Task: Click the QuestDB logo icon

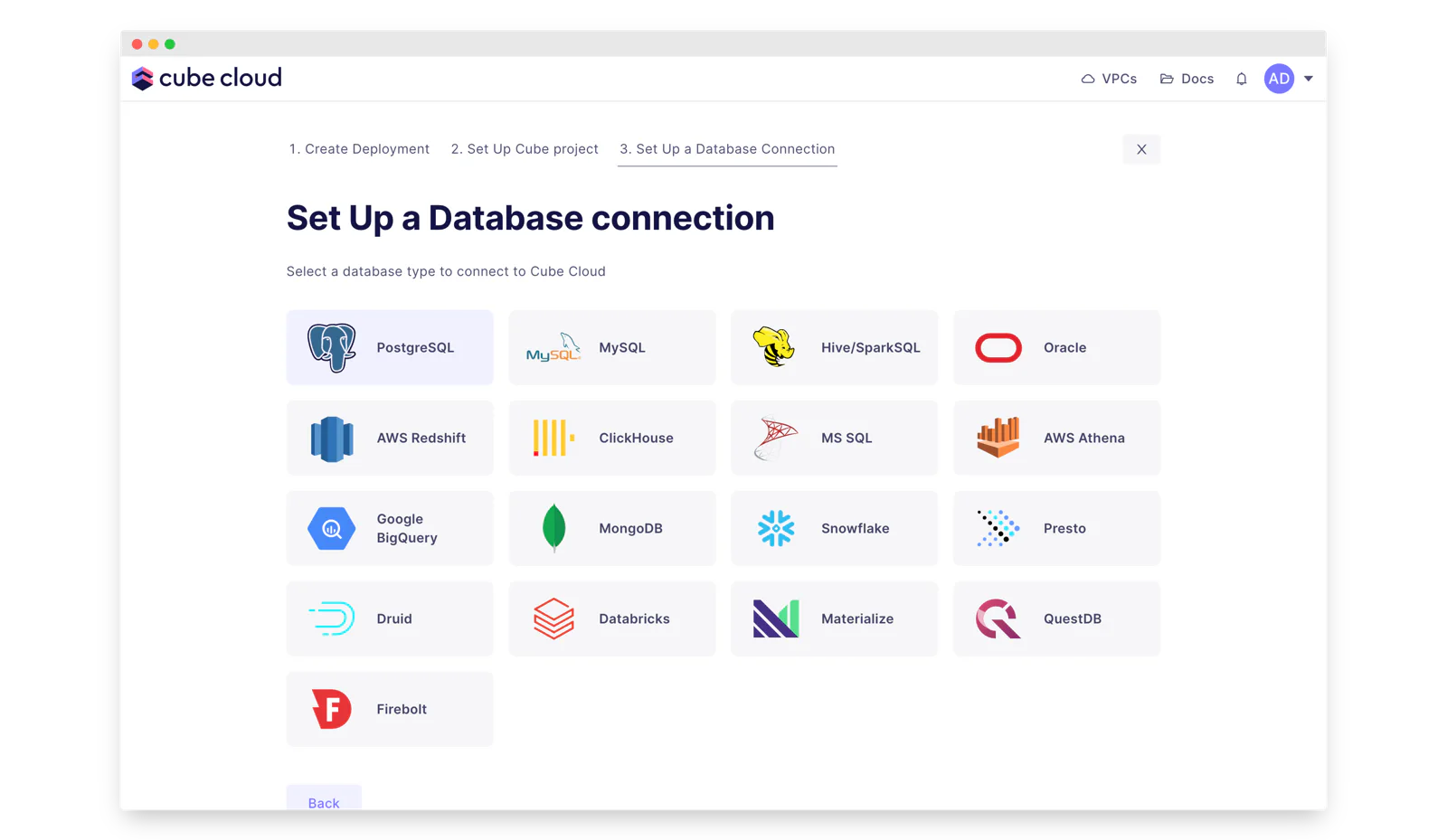Action: pos(998,618)
